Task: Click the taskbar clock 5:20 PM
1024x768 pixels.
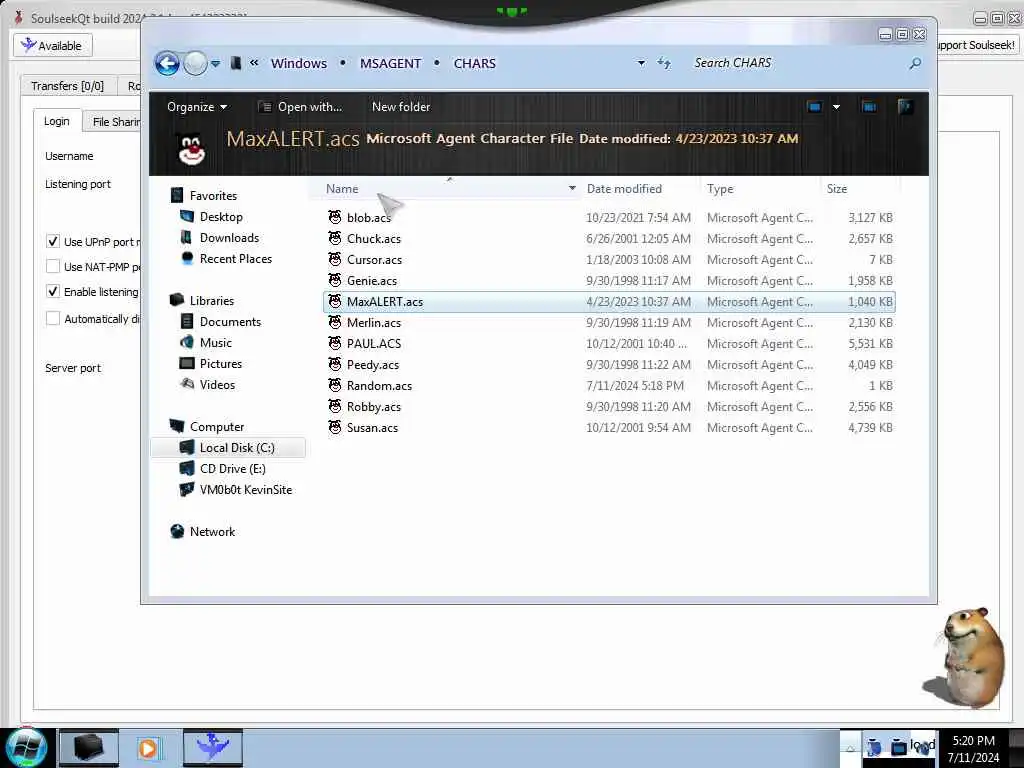Action: click(x=973, y=741)
